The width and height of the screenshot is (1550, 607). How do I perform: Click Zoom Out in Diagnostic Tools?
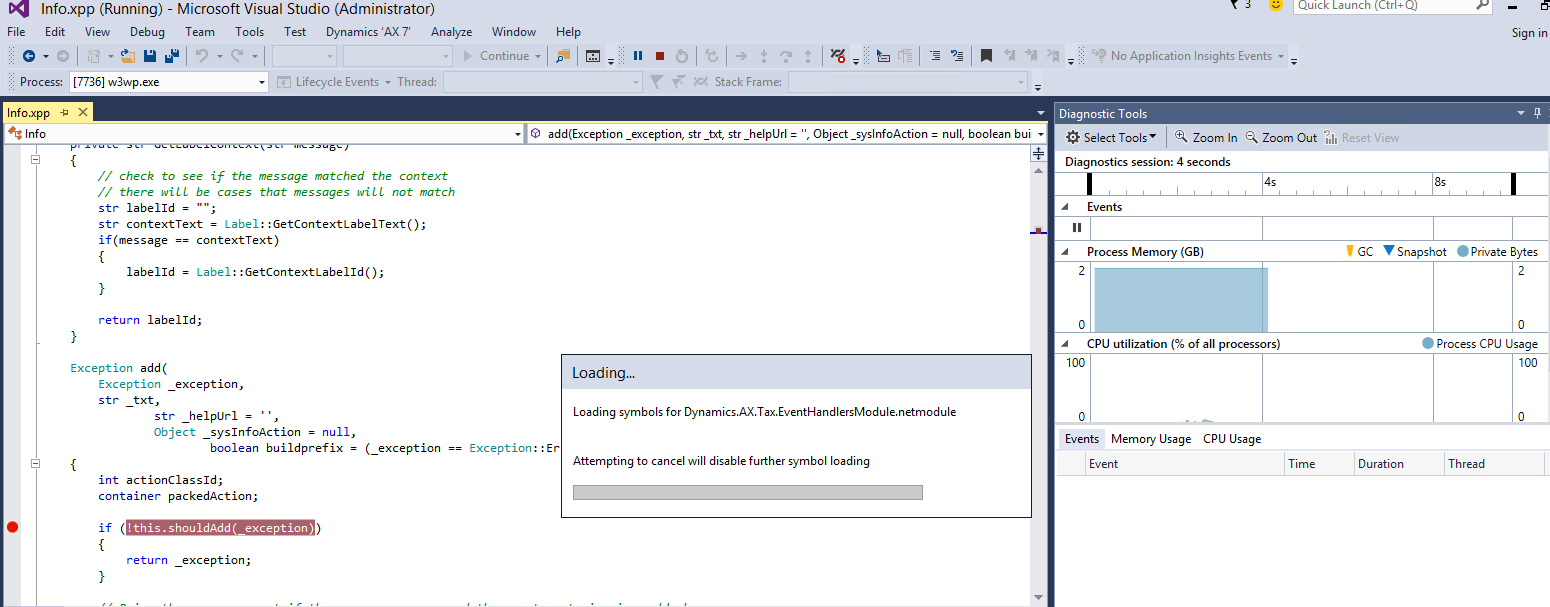pos(1281,138)
